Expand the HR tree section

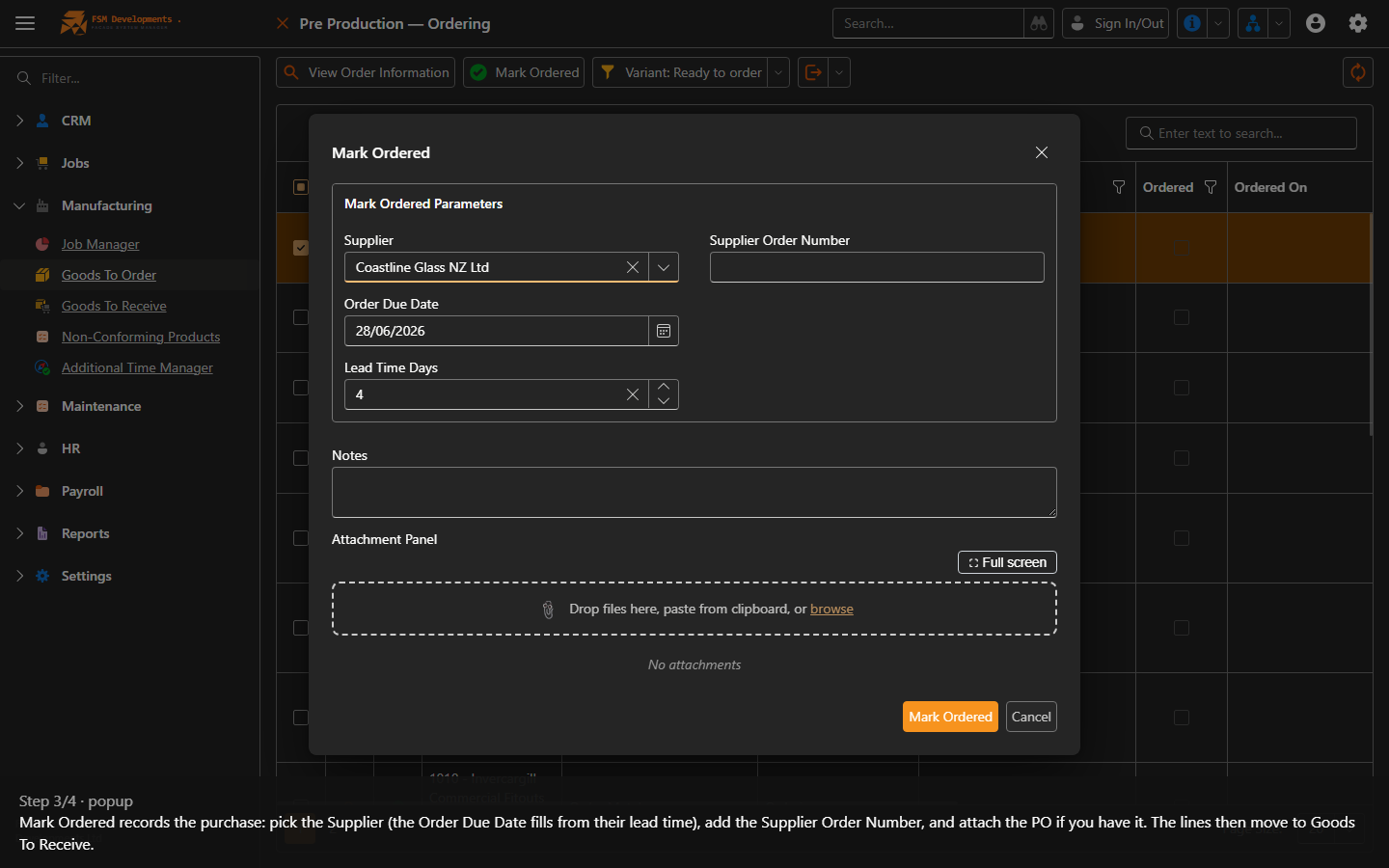pyautogui.click(x=19, y=448)
